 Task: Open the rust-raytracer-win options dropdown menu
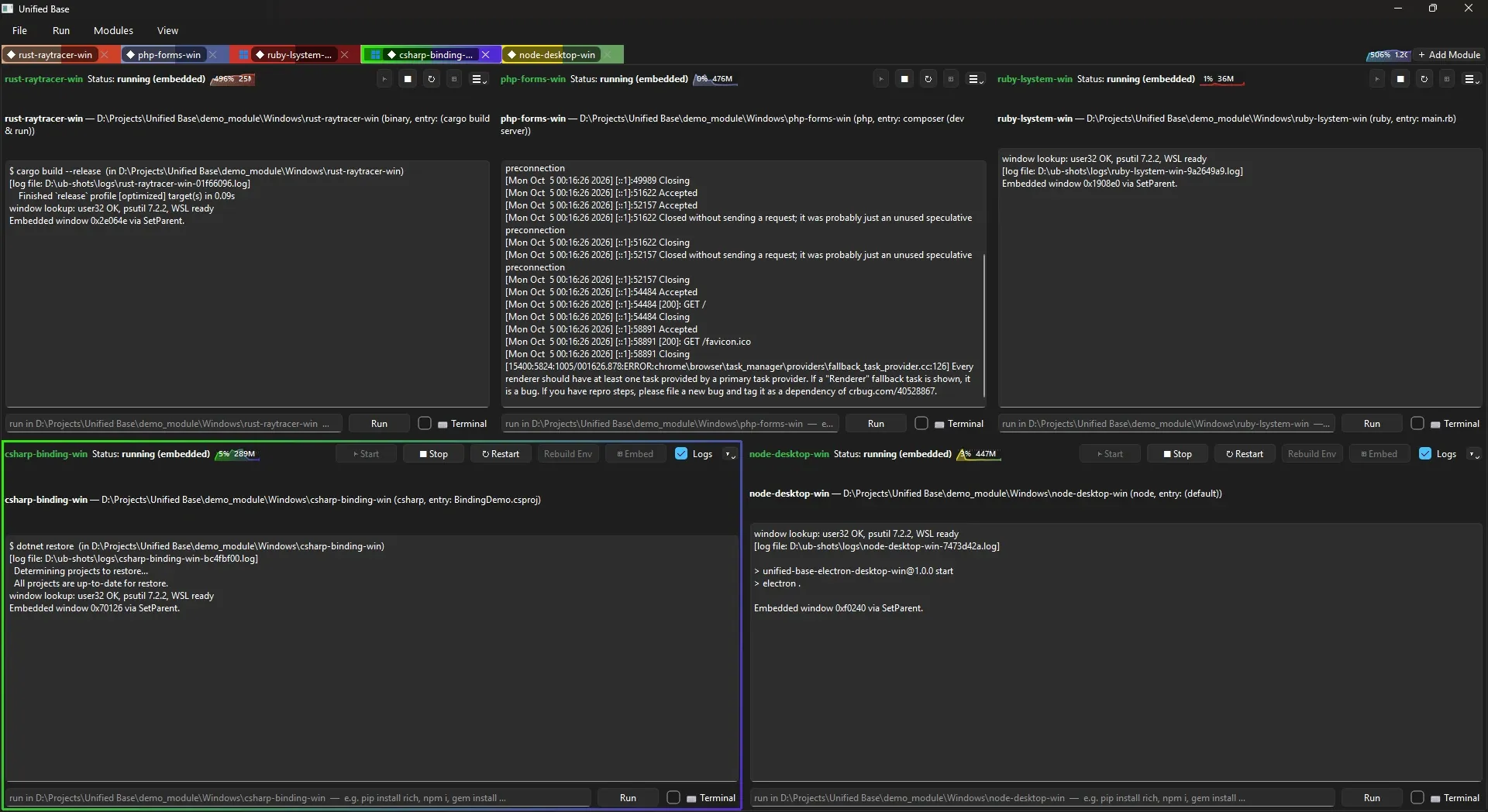(479, 79)
